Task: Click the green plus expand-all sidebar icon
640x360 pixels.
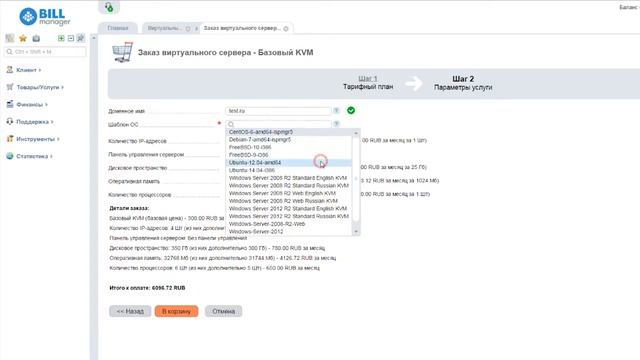Action: click(61, 38)
